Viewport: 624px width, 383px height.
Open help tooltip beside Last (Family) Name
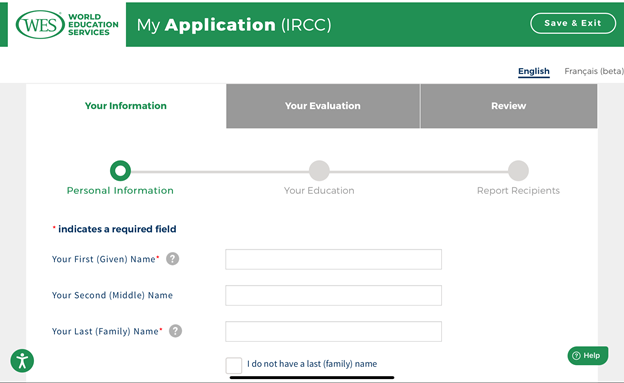pos(176,331)
